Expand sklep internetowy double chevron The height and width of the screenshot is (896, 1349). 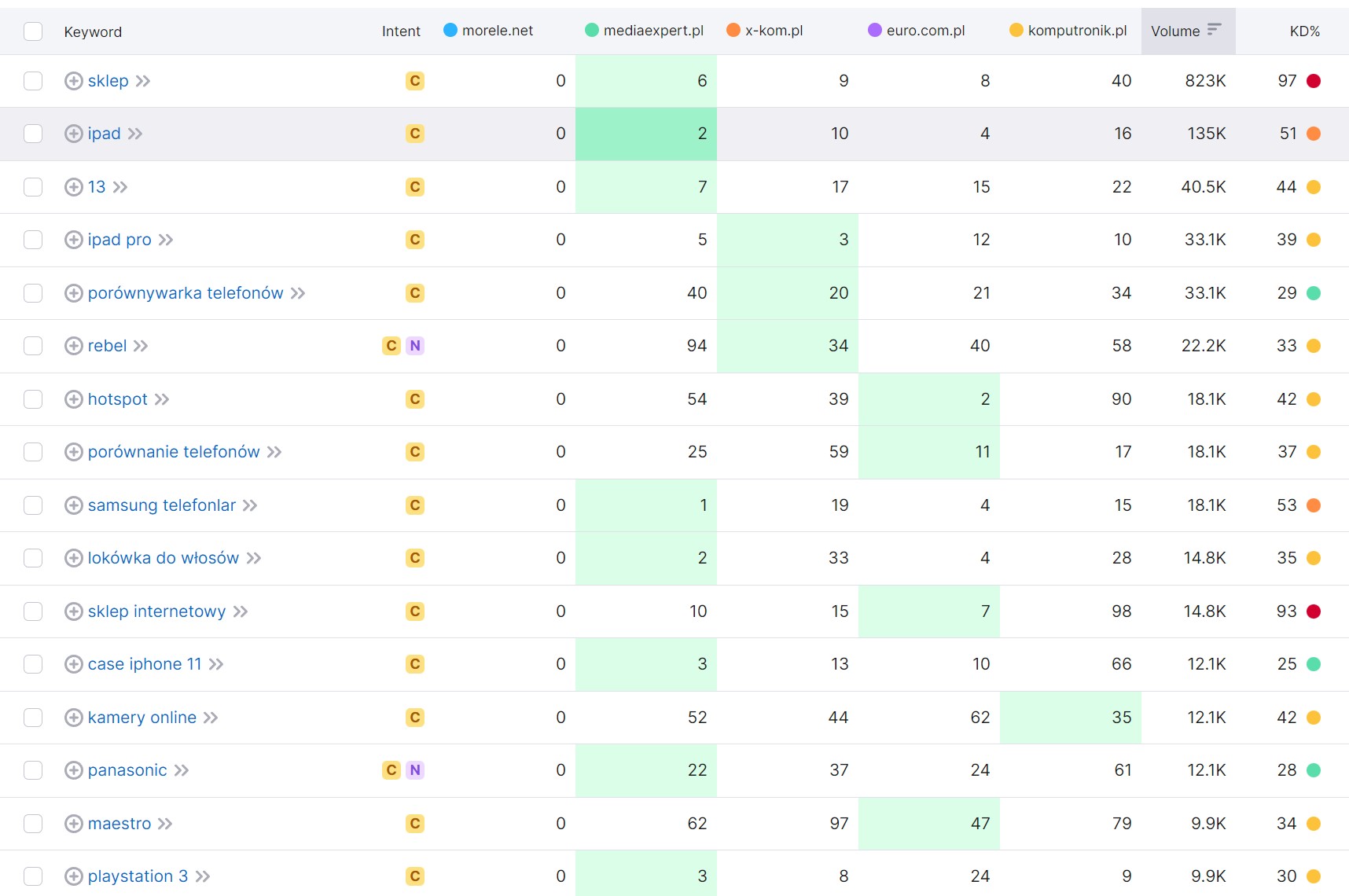(241, 611)
